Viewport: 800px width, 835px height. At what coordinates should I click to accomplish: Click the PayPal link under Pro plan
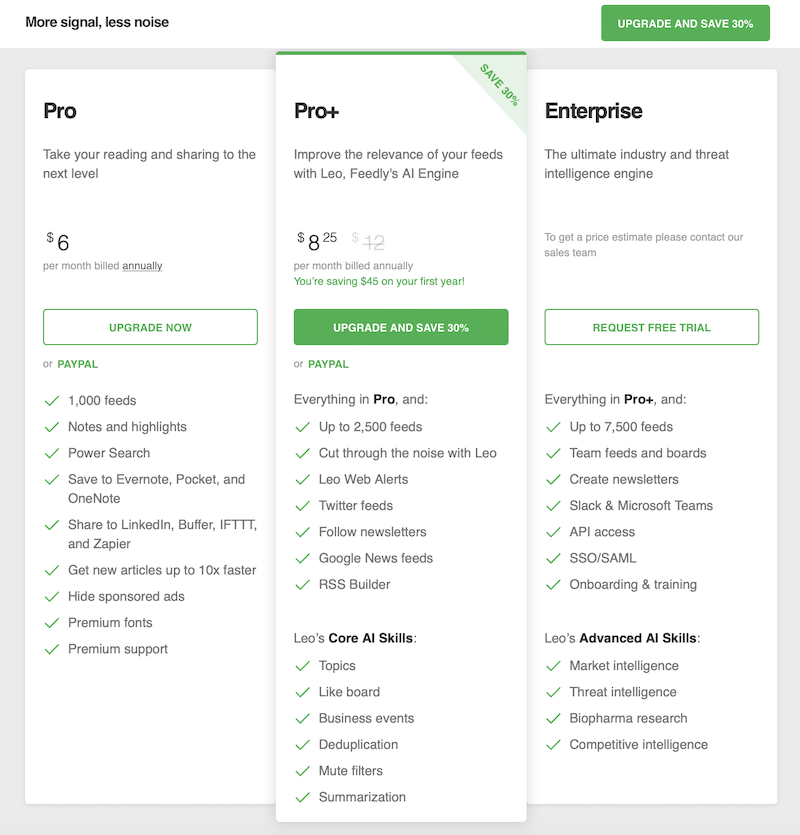coord(77,364)
